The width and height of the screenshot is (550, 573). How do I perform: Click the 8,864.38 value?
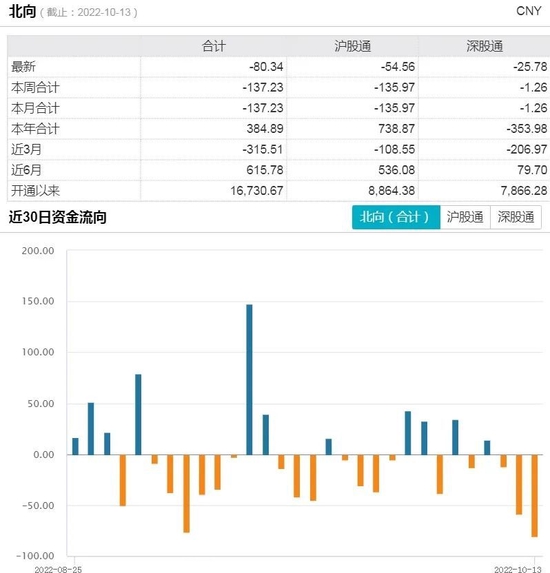point(392,191)
